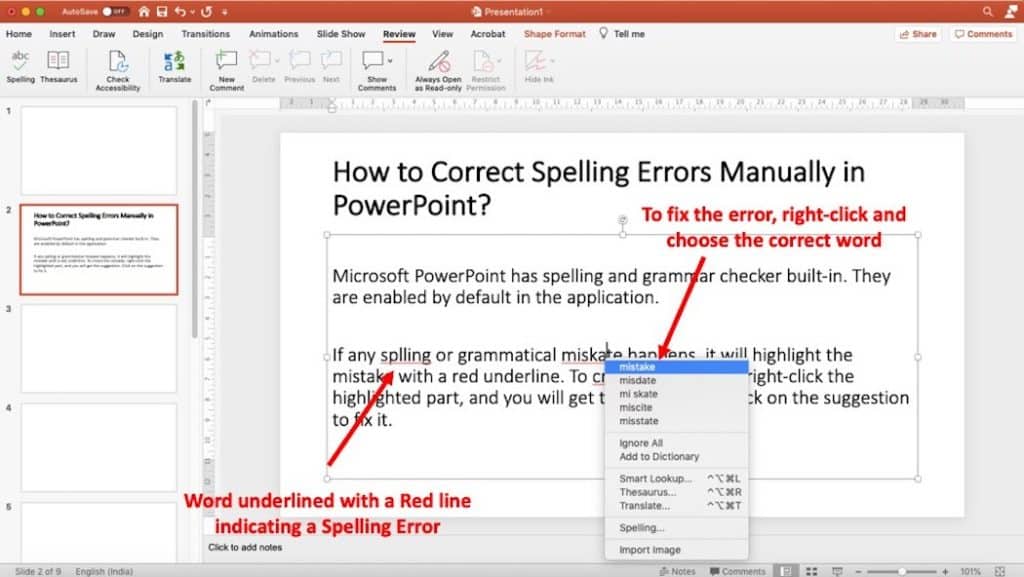
Task: Switch to the Animations tab
Action: click(273, 33)
